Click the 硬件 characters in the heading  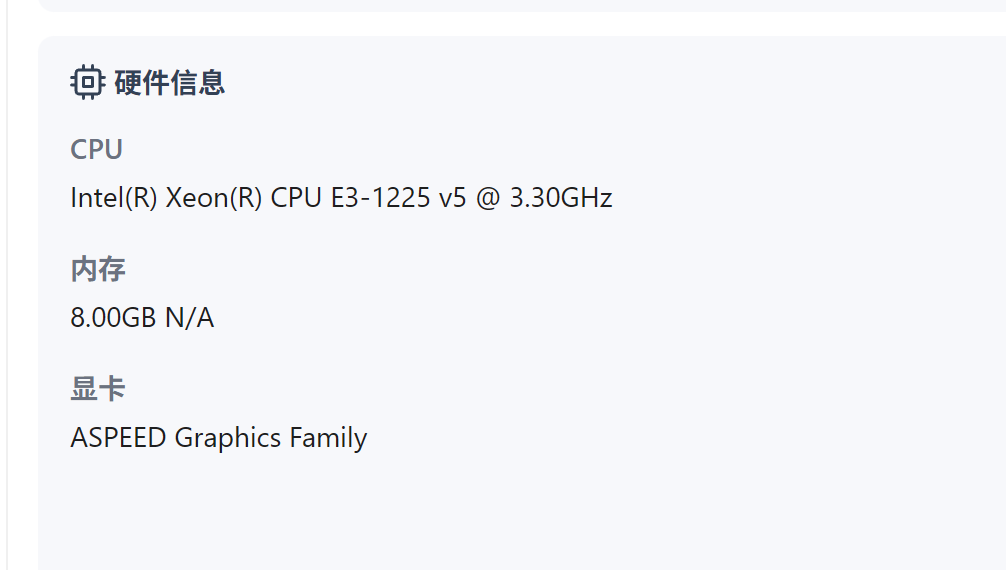click(x=142, y=82)
